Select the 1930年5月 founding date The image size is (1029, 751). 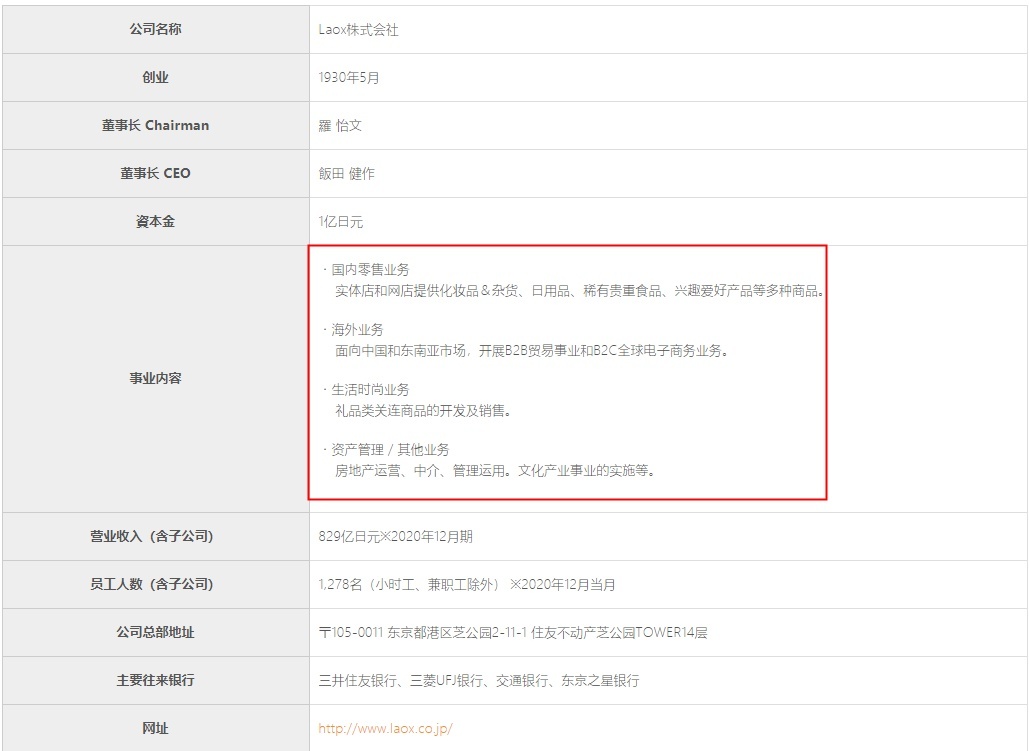pos(349,77)
